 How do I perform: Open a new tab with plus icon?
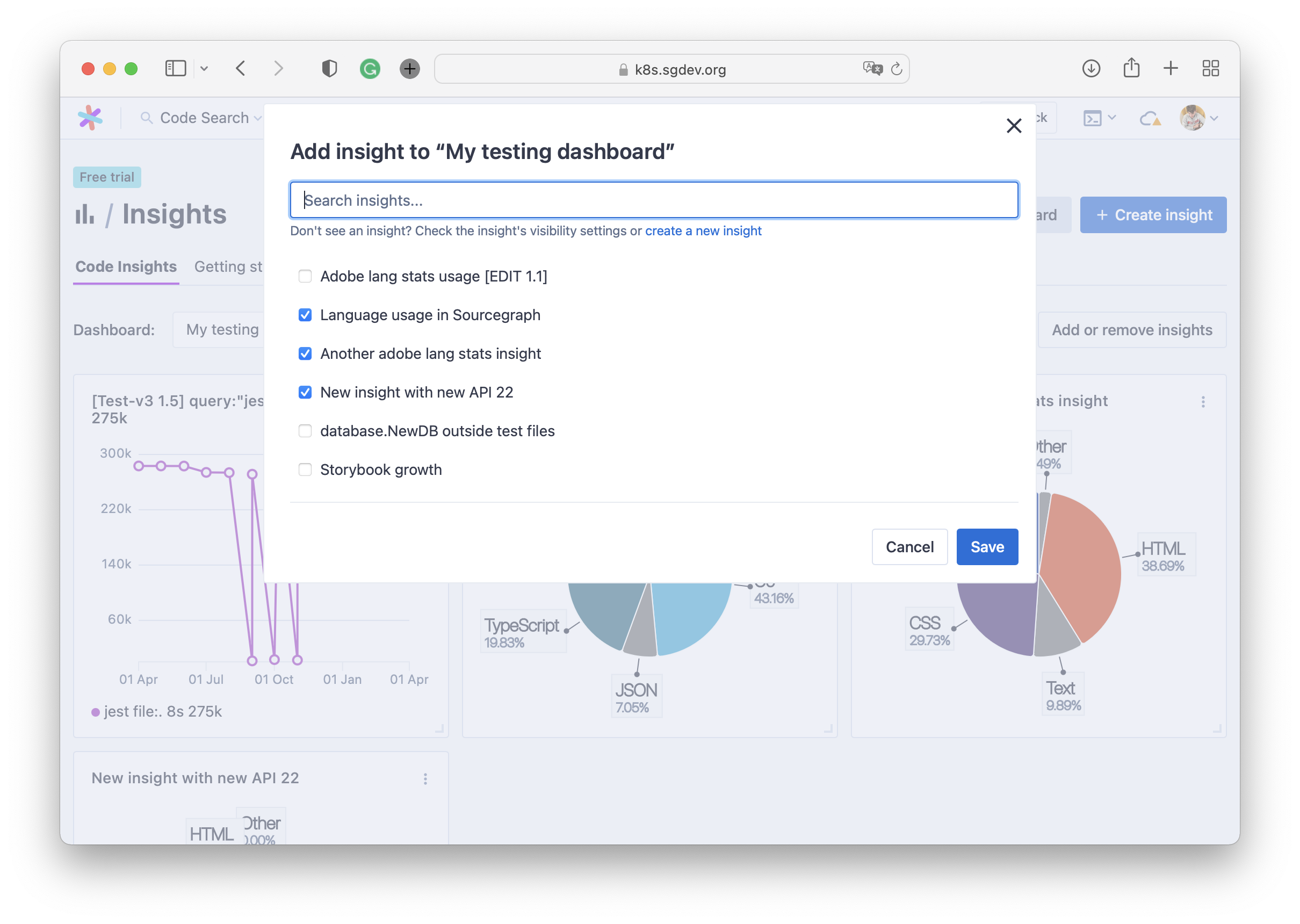[x=1171, y=69]
